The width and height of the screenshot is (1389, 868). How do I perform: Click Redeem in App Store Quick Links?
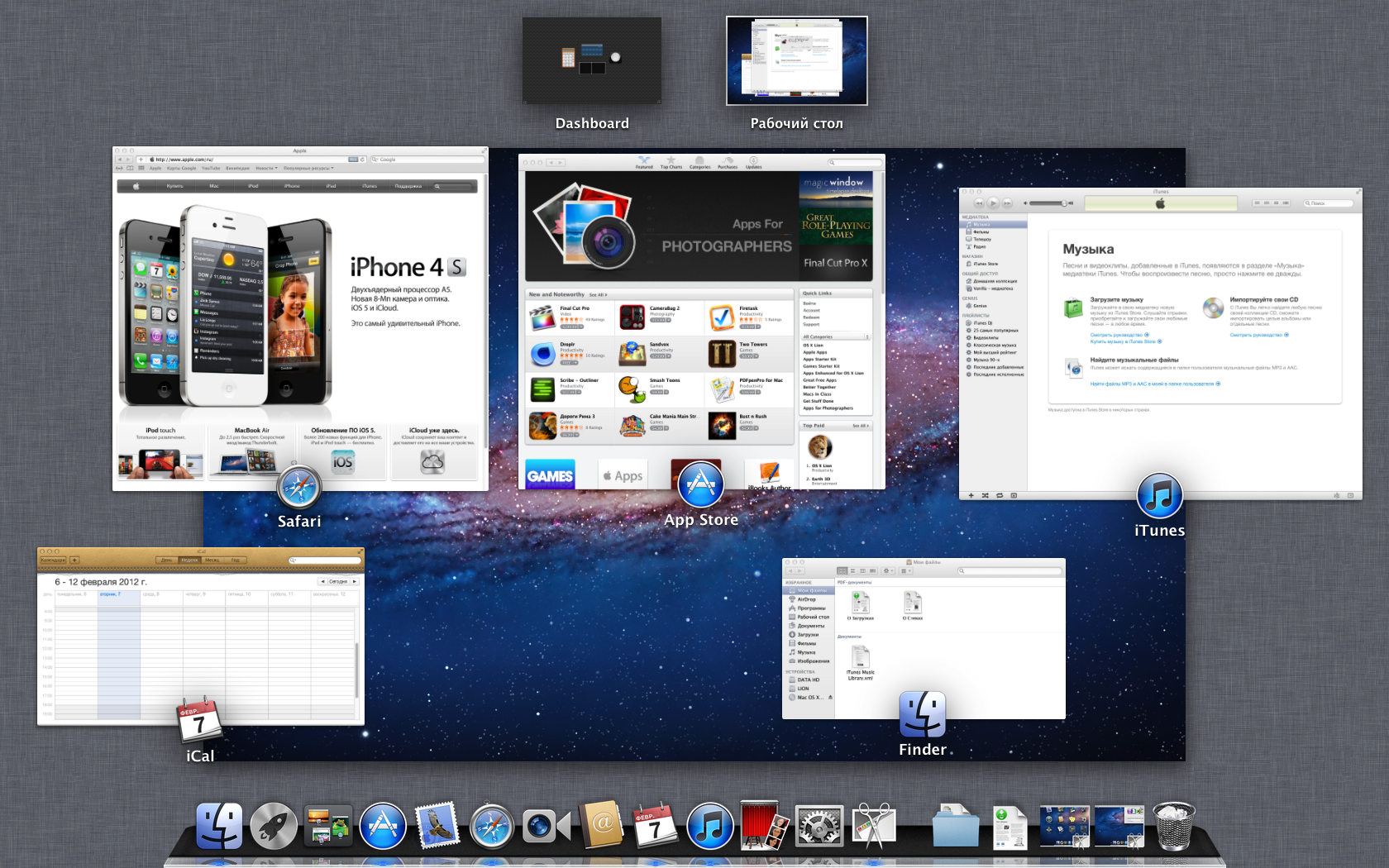click(x=811, y=317)
